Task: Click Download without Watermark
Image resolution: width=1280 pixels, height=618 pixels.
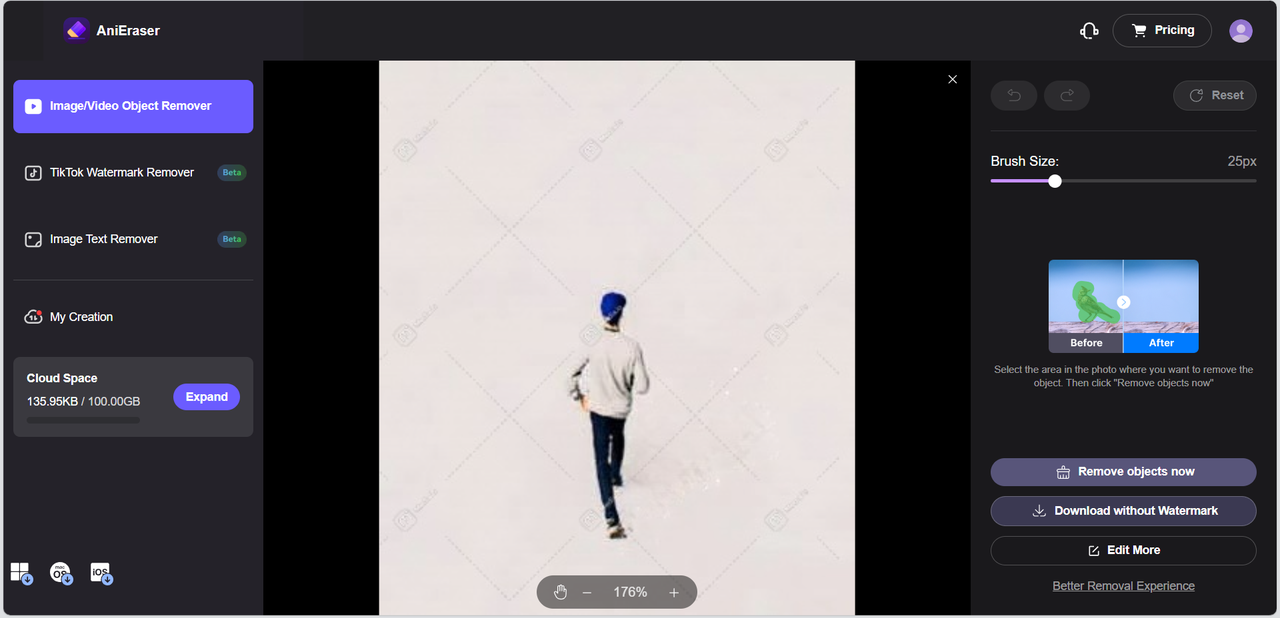Action: (1123, 511)
